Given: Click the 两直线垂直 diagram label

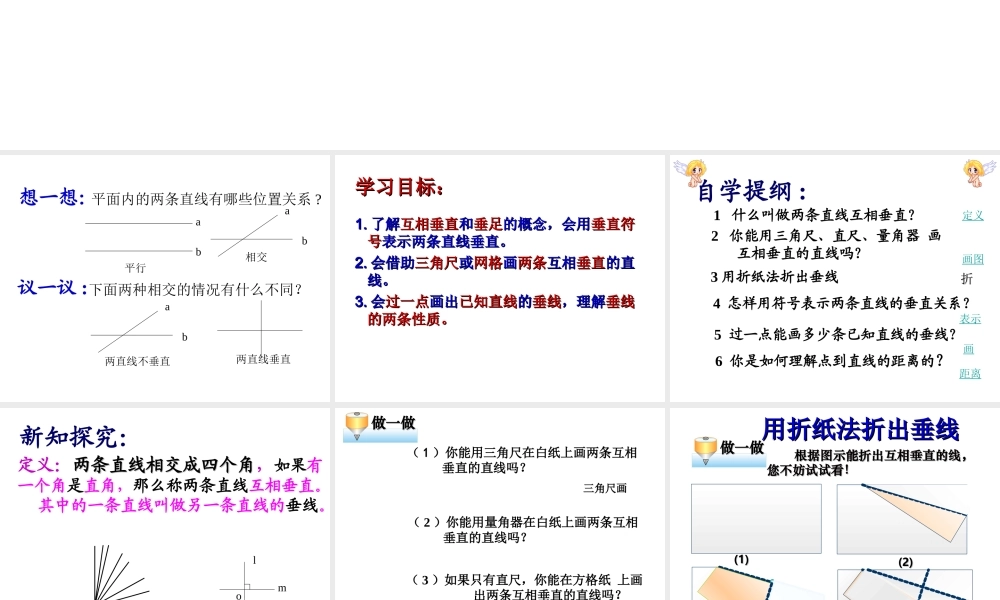Looking at the screenshot, I should tap(261, 360).
